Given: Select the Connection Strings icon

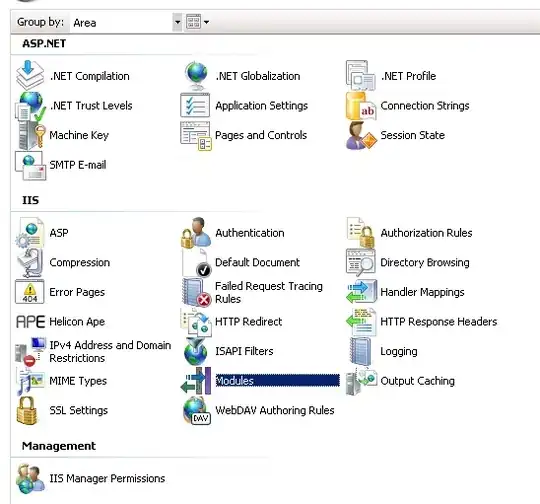Looking at the screenshot, I should tap(361, 106).
